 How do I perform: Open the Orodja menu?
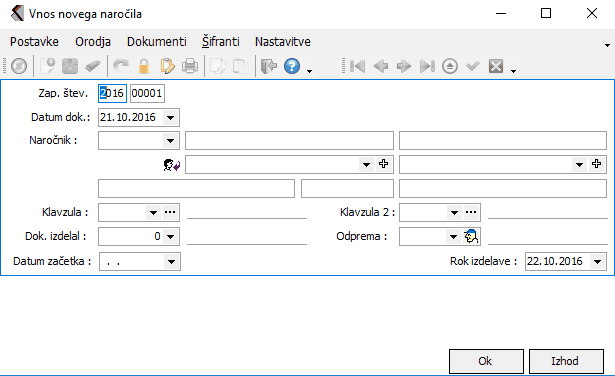93,42
